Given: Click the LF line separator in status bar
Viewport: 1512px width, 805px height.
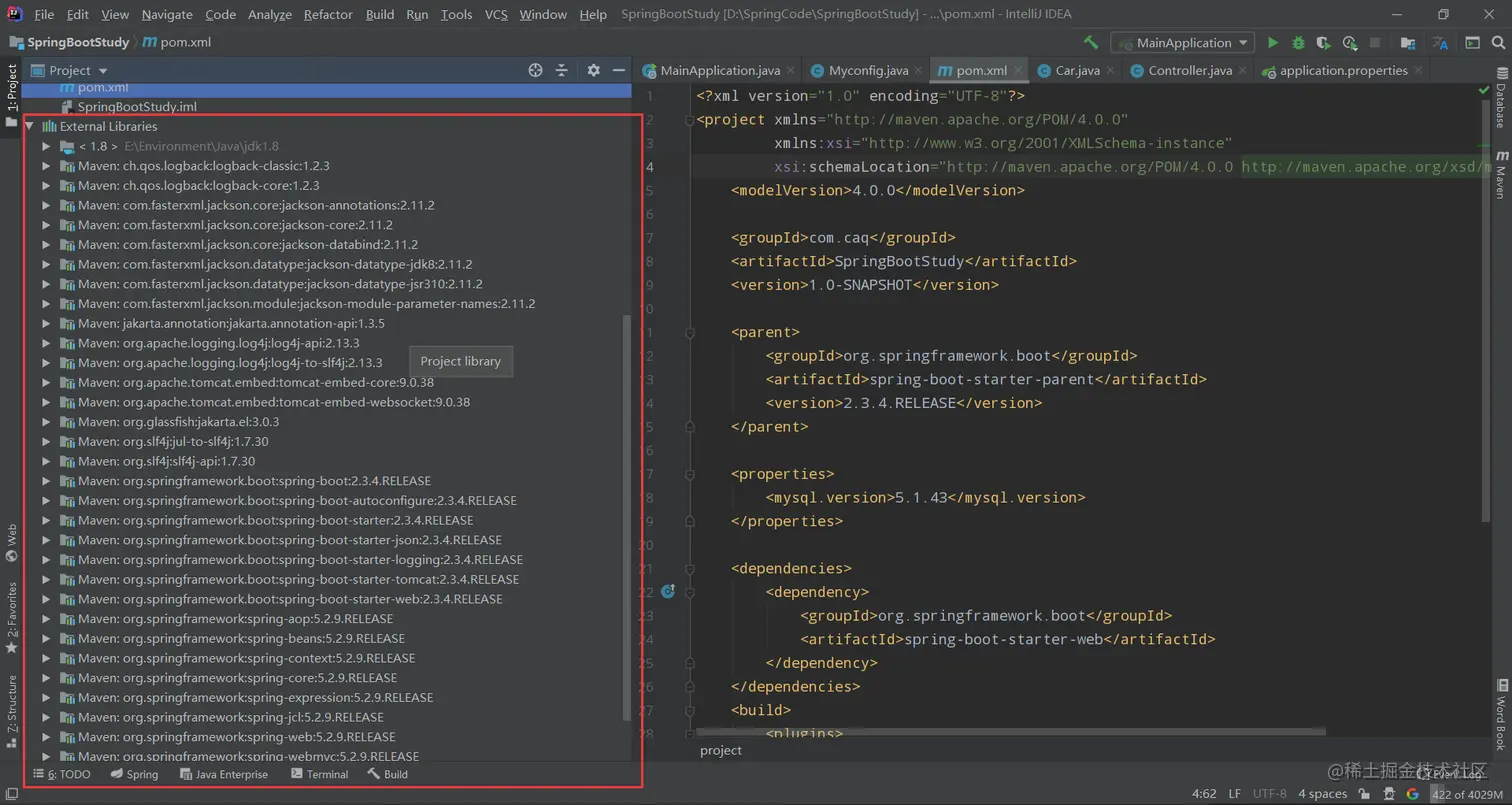Looking at the screenshot, I should pos(1234,794).
